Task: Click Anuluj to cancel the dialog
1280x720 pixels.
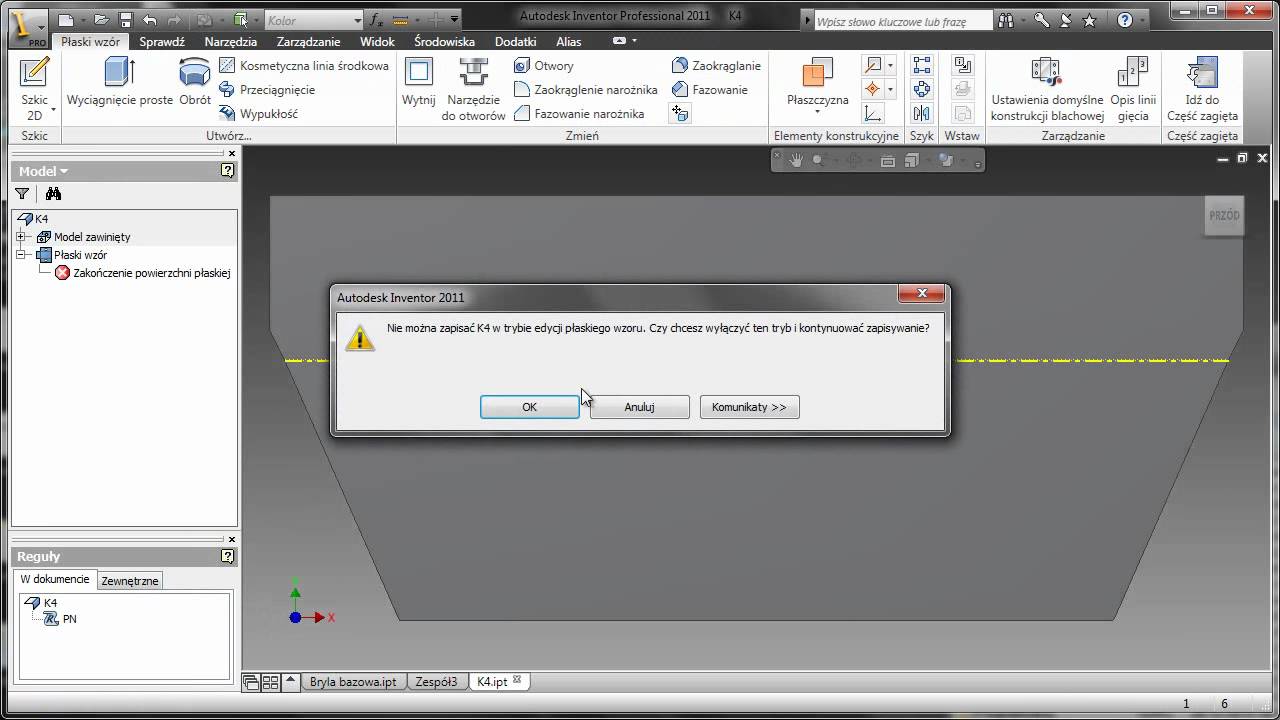Action: point(640,407)
